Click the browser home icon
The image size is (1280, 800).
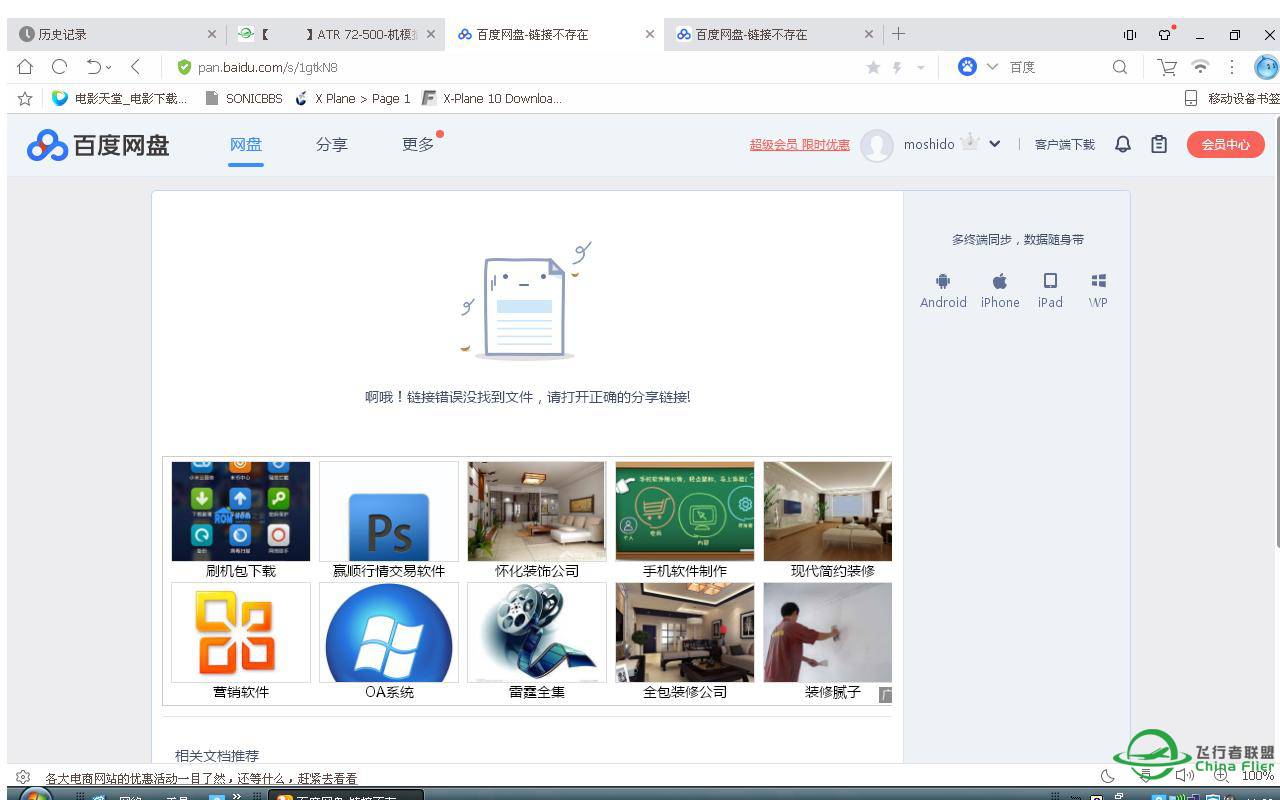click(25, 67)
